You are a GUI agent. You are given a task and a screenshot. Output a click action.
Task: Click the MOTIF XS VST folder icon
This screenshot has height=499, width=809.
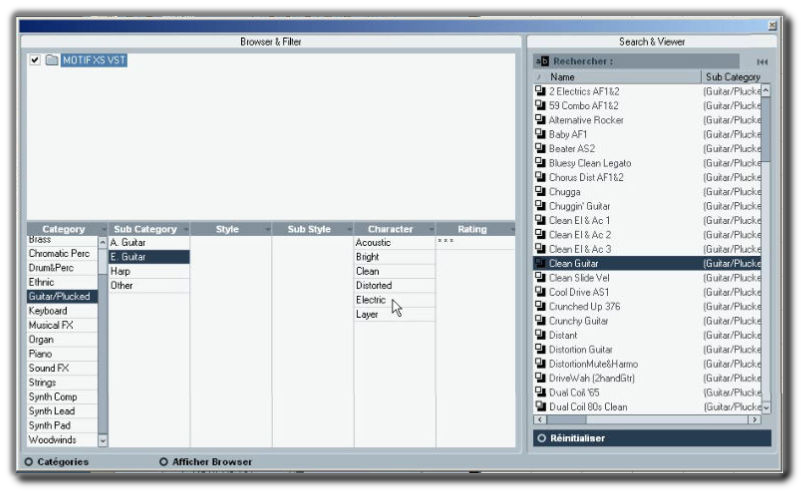51,60
